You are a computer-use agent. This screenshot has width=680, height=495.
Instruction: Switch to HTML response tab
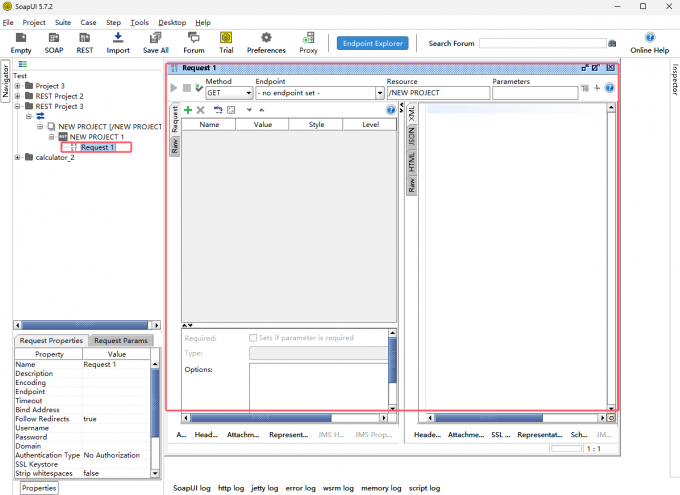pos(412,162)
